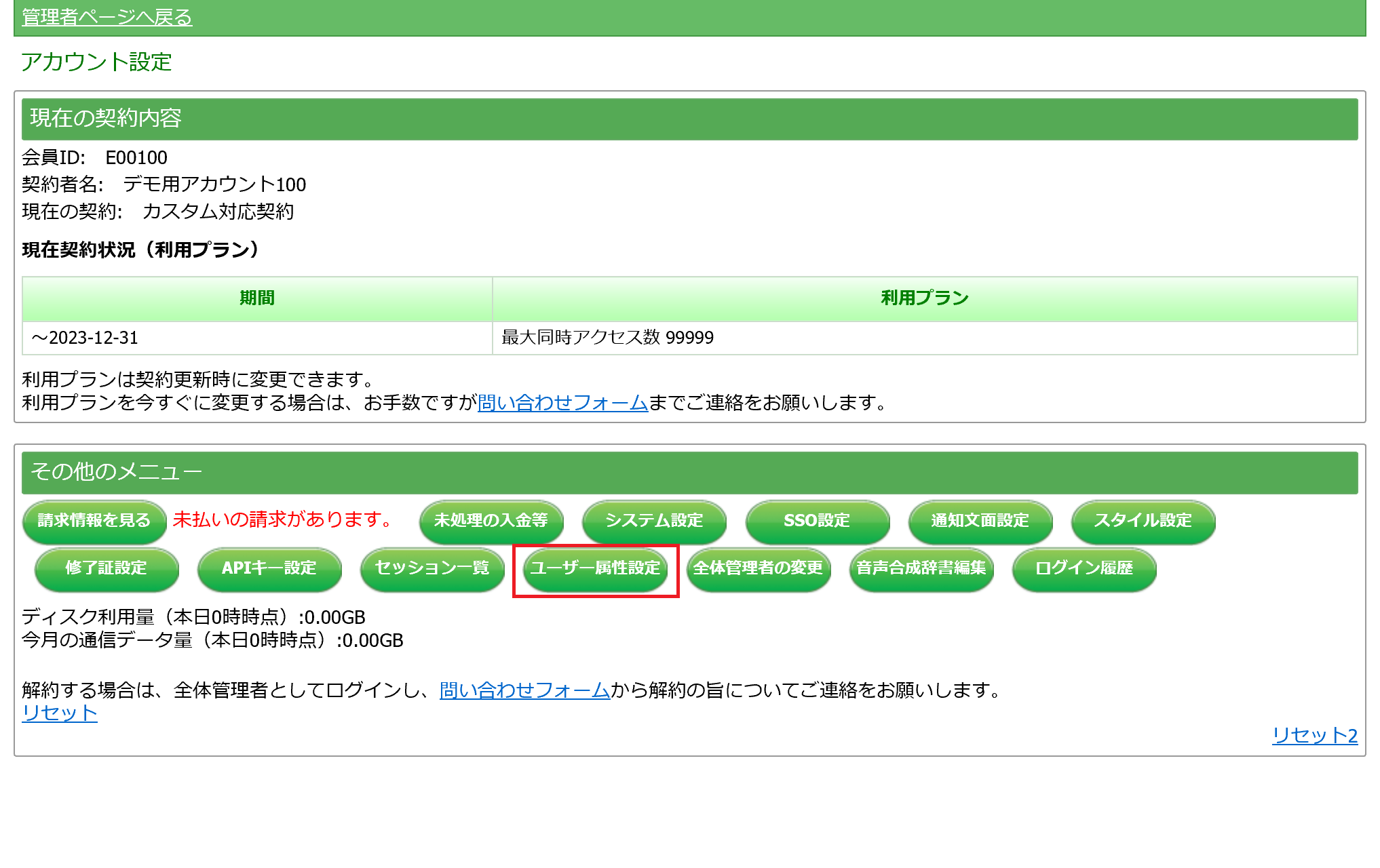Screen dimensions: 1380x868
Task: Click ディスク利用量 0.00GB line
Action: [193, 617]
